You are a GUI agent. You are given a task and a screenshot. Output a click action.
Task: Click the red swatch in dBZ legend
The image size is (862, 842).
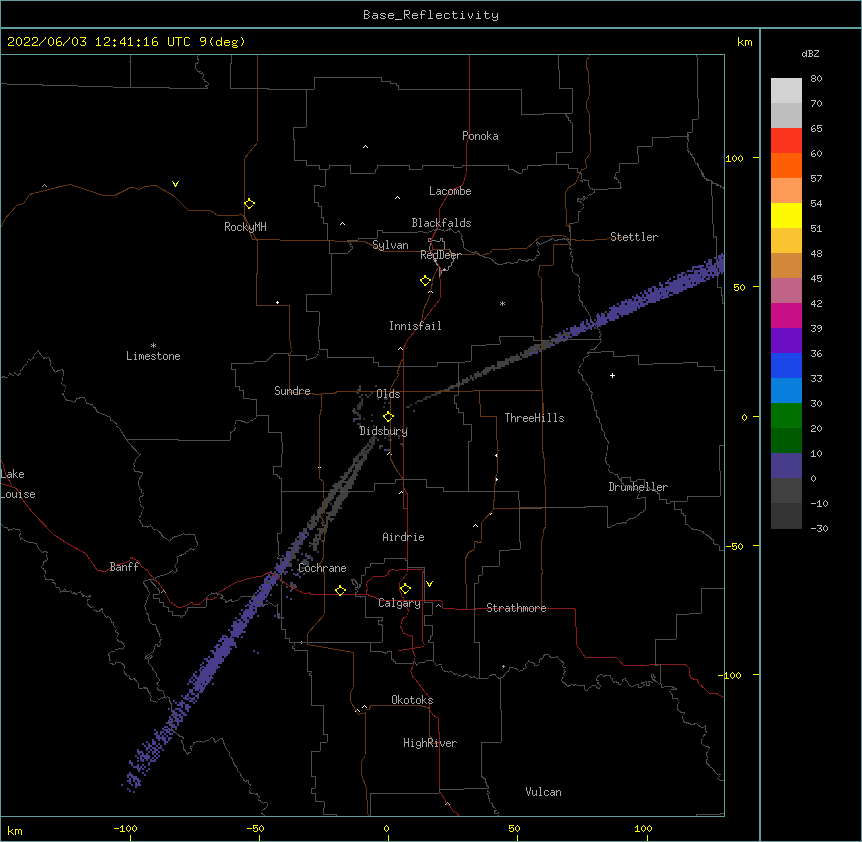[786, 141]
